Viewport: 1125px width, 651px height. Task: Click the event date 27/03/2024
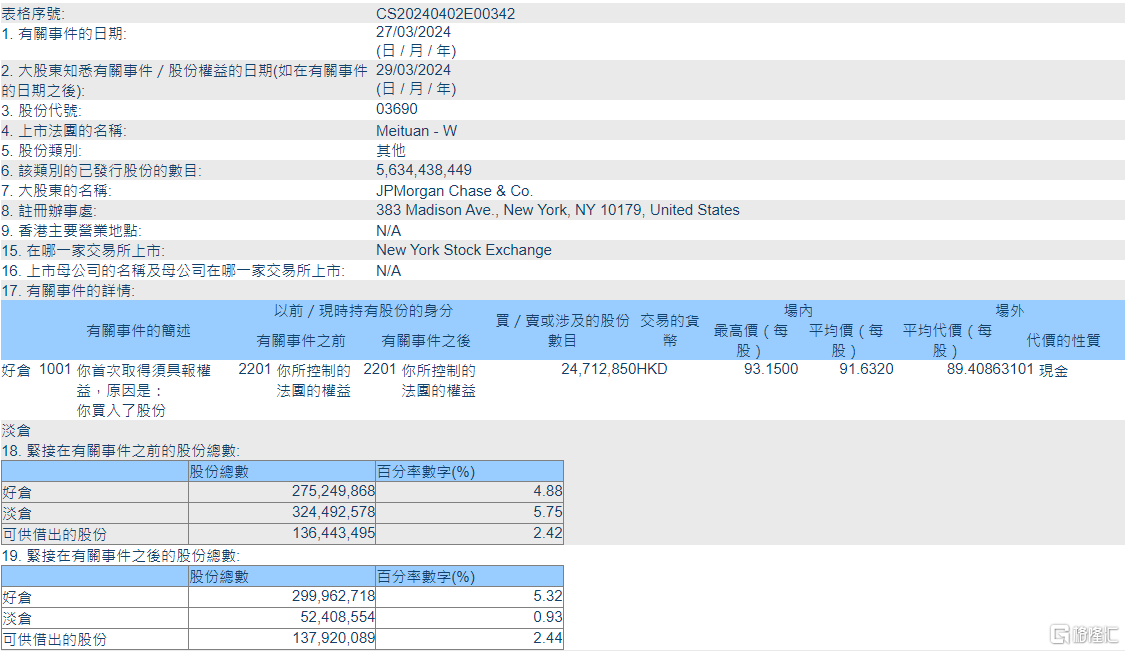[413, 32]
